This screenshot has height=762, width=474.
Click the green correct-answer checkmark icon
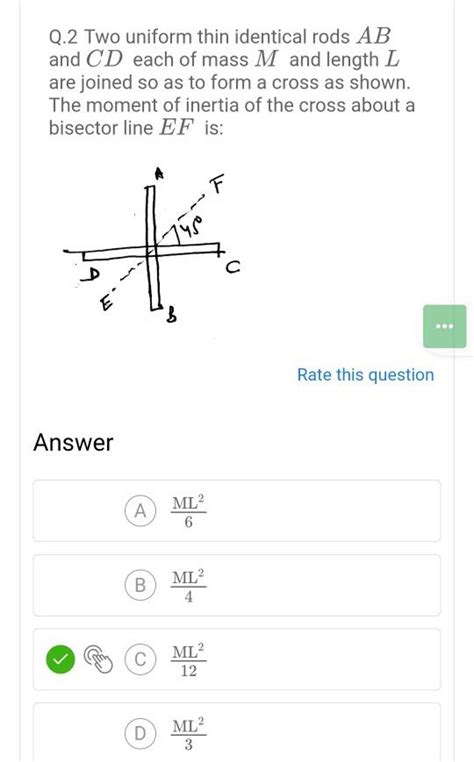[x=60, y=659]
